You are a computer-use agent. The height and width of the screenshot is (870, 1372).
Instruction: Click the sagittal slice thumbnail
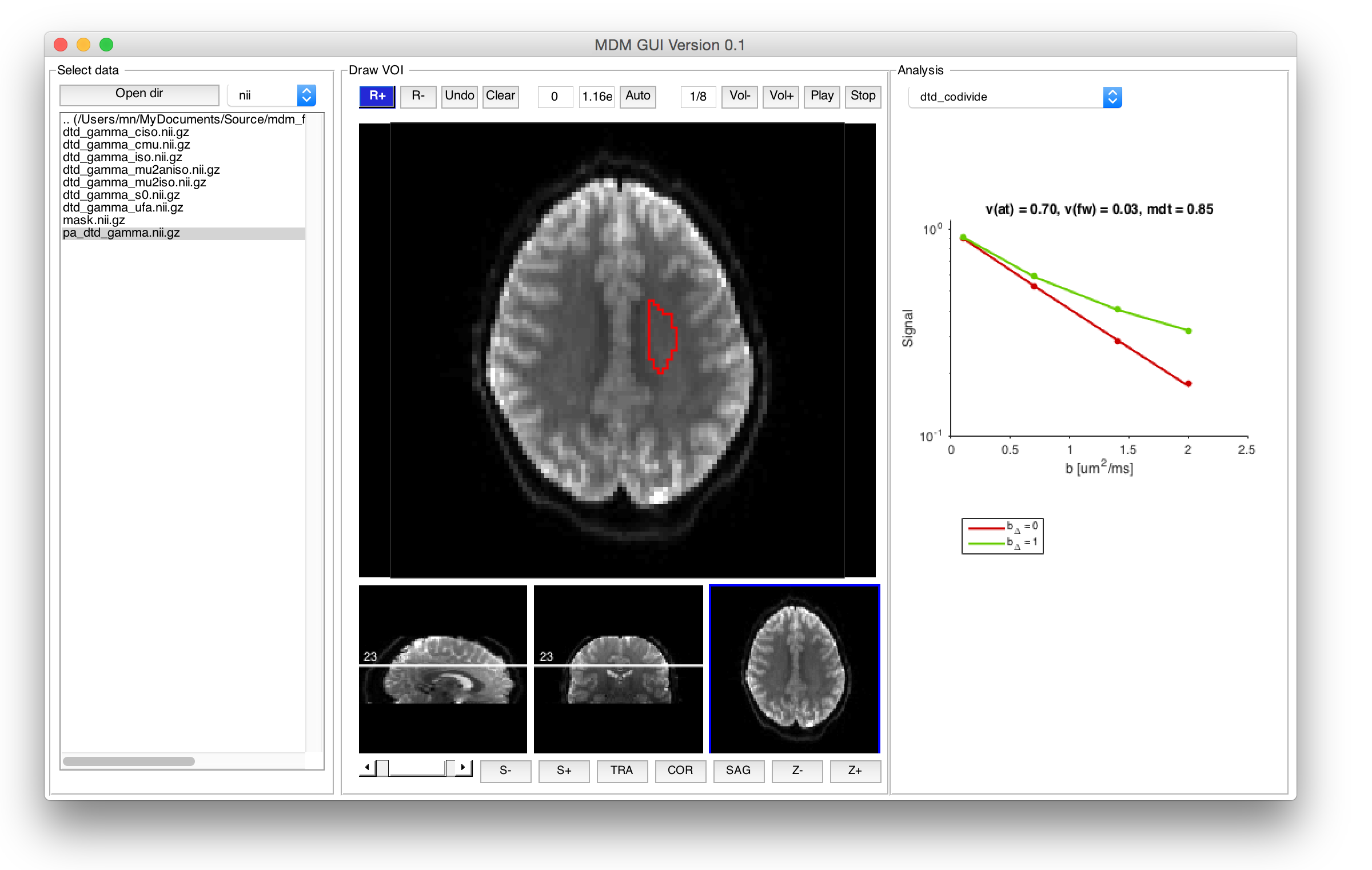pyautogui.click(x=442, y=669)
